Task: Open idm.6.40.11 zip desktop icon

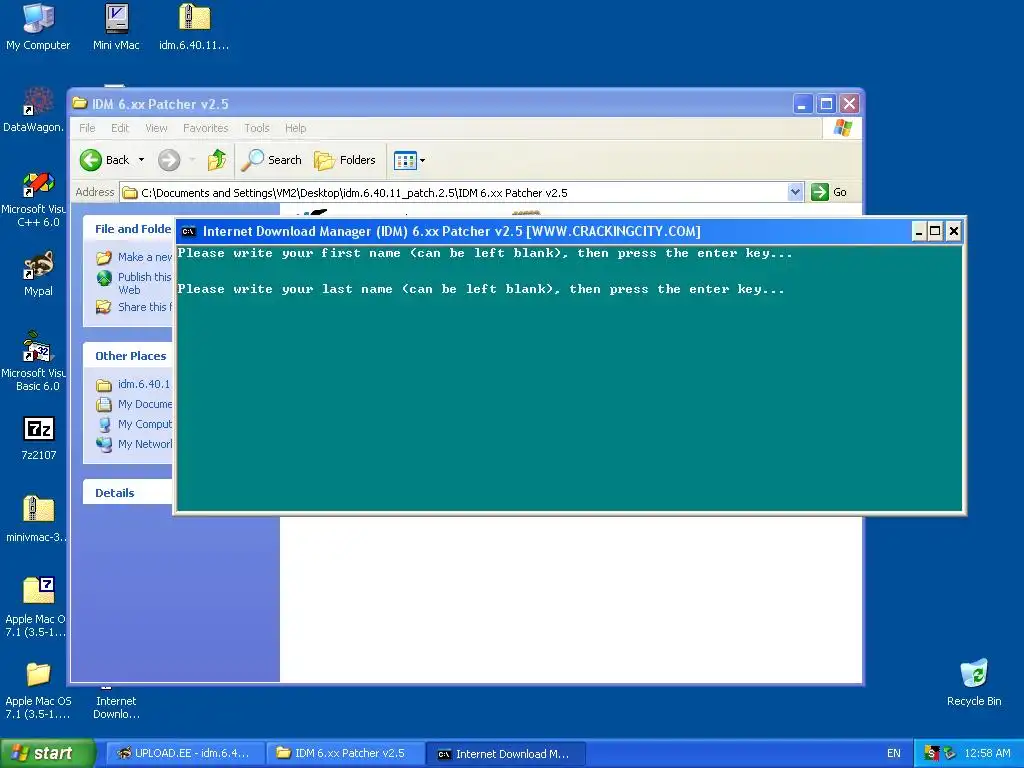Action: (x=194, y=27)
